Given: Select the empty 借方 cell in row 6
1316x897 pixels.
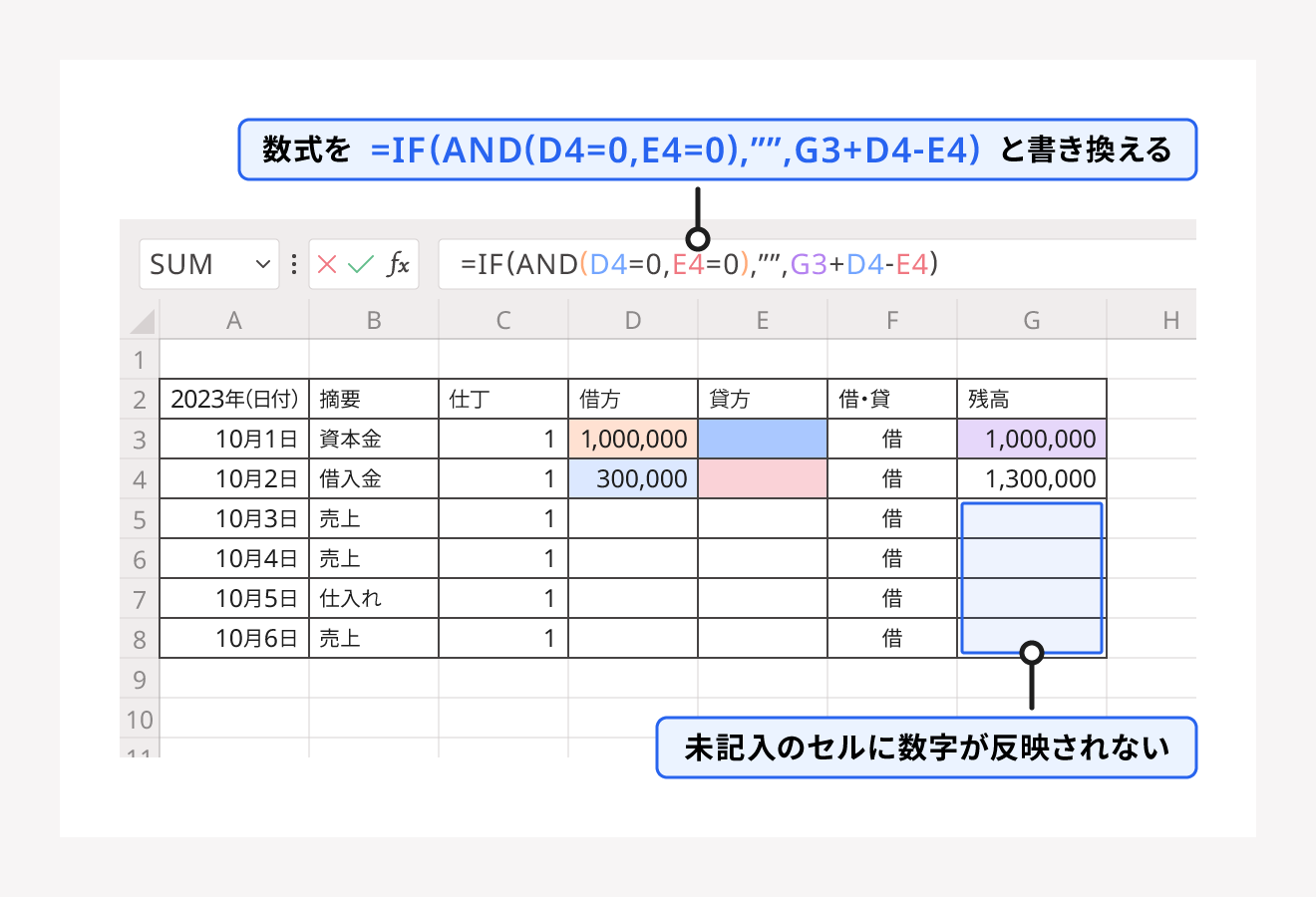Looking at the screenshot, I should tap(633, 558).
